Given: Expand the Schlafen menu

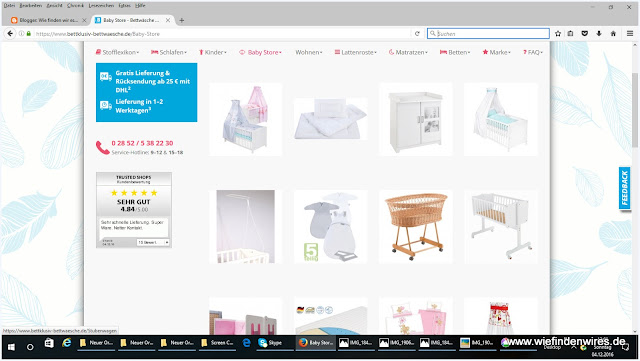Looking at the screenshot, I should coord(169,52).
